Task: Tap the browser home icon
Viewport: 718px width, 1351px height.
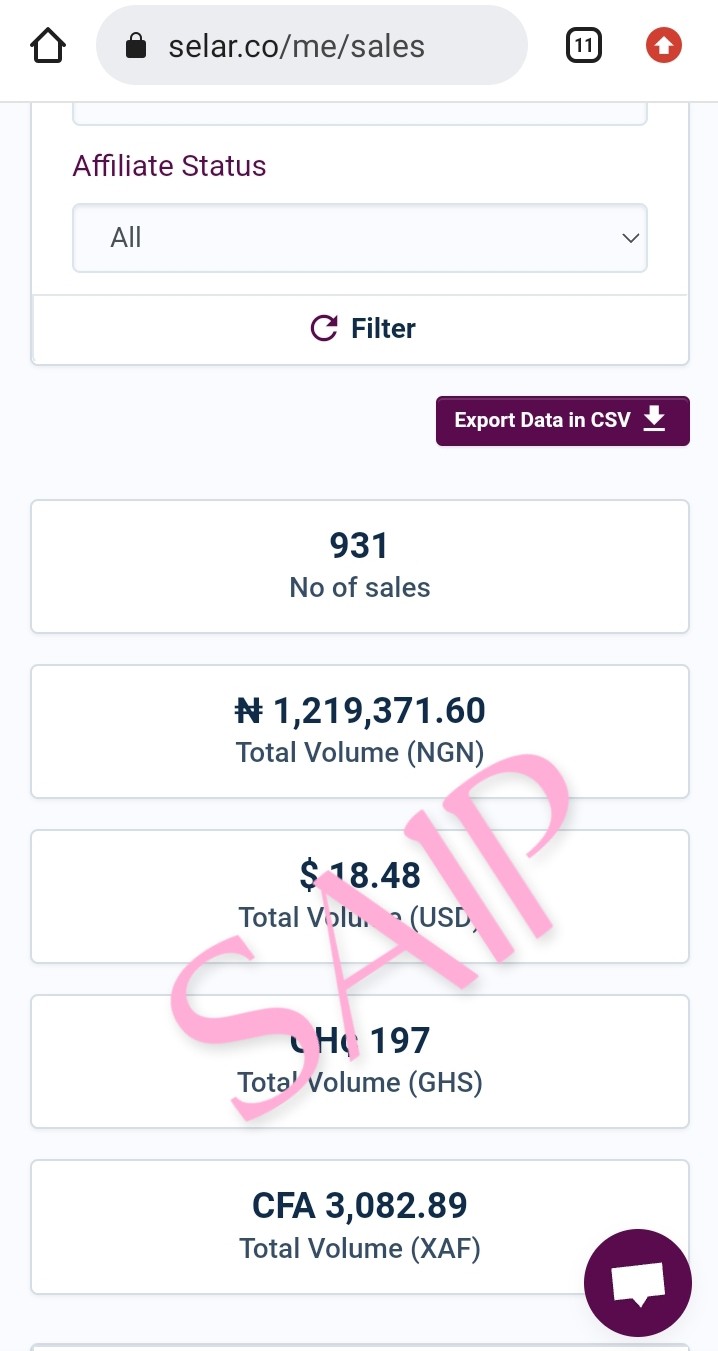Action: 47,46
